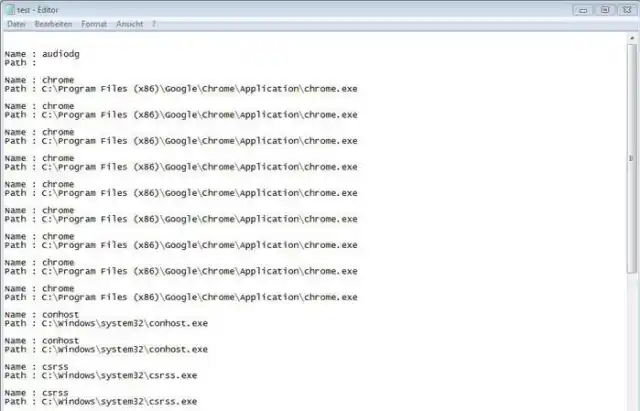Open the Datei menu
The height and width of the screenshot is (411, 640).
click(16, 24)
